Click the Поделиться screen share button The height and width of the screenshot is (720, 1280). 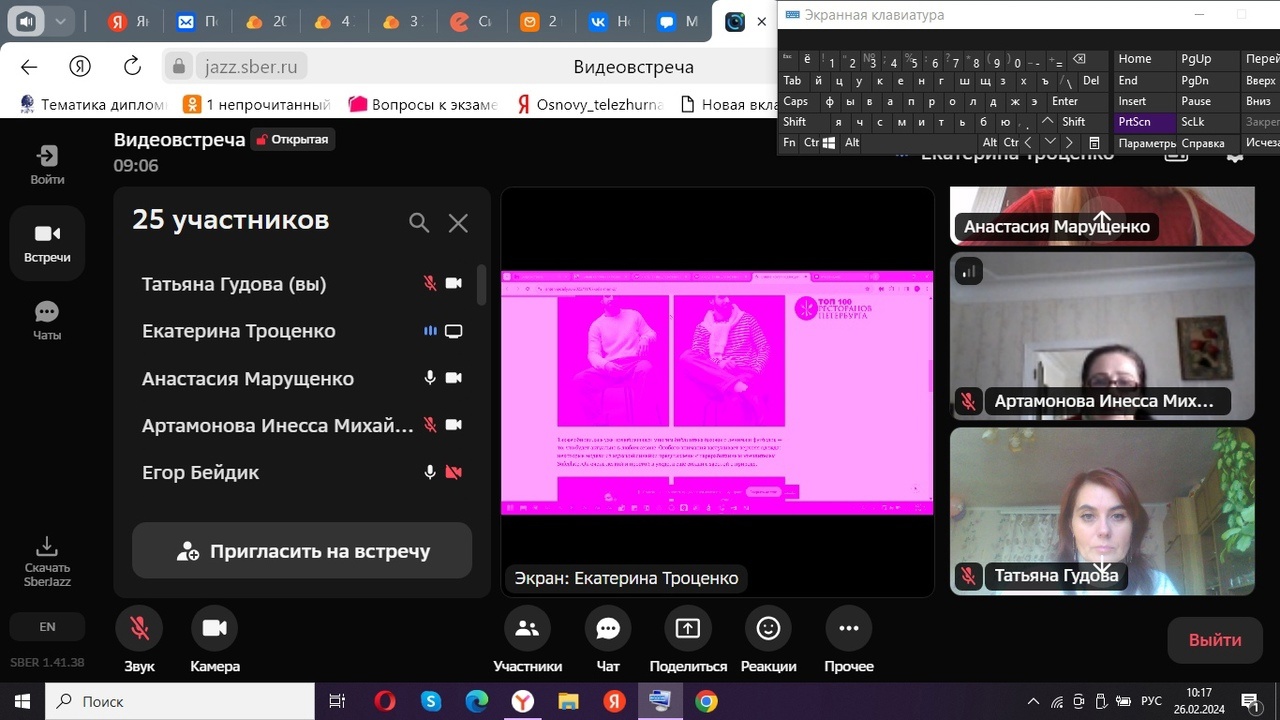pos(688,628)
